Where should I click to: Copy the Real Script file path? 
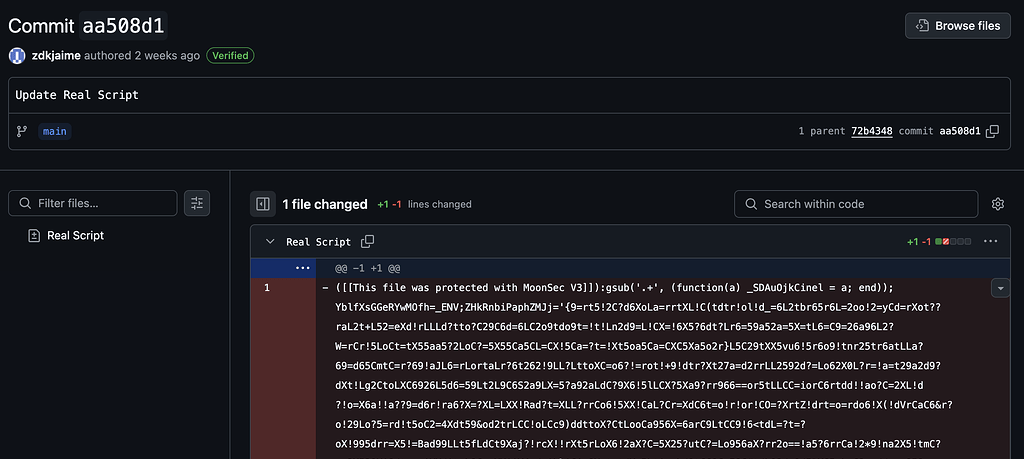pos(368,242)
